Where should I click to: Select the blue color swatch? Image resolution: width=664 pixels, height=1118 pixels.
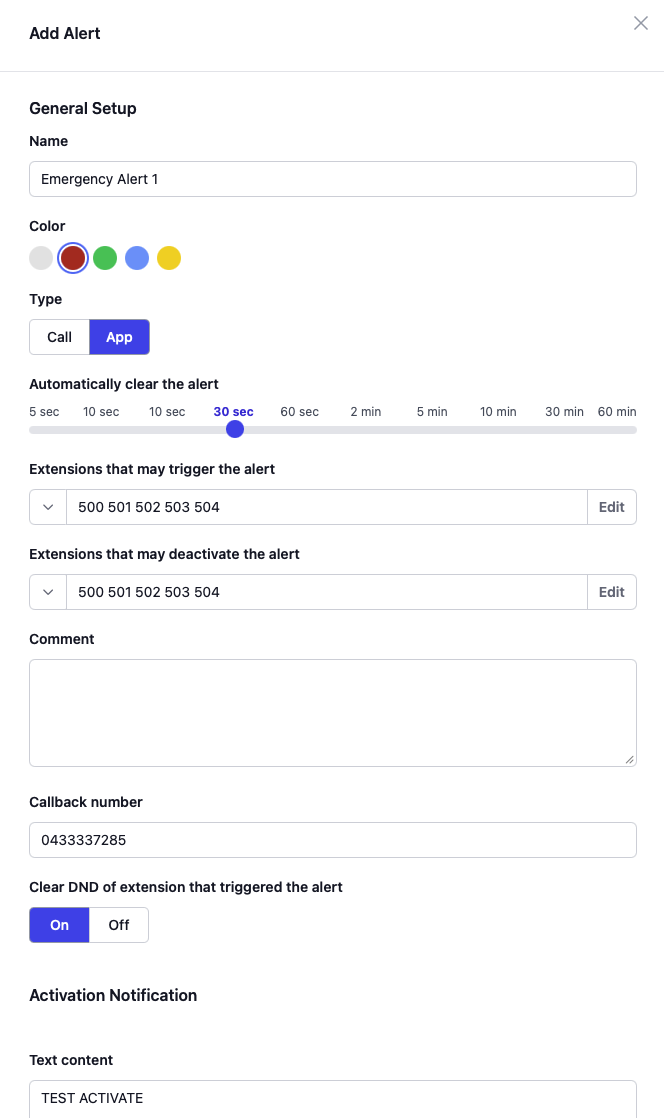137,258
